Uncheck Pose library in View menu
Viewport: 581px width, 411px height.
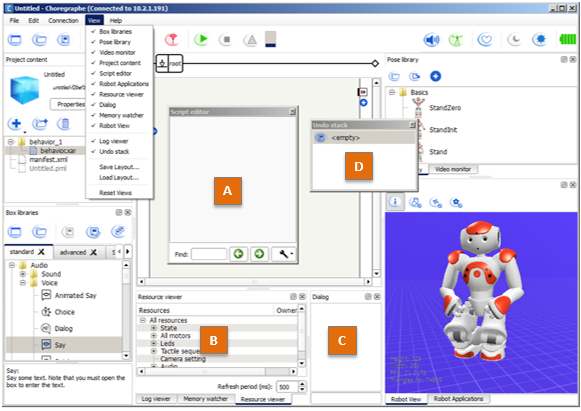(x=119, y=42)
